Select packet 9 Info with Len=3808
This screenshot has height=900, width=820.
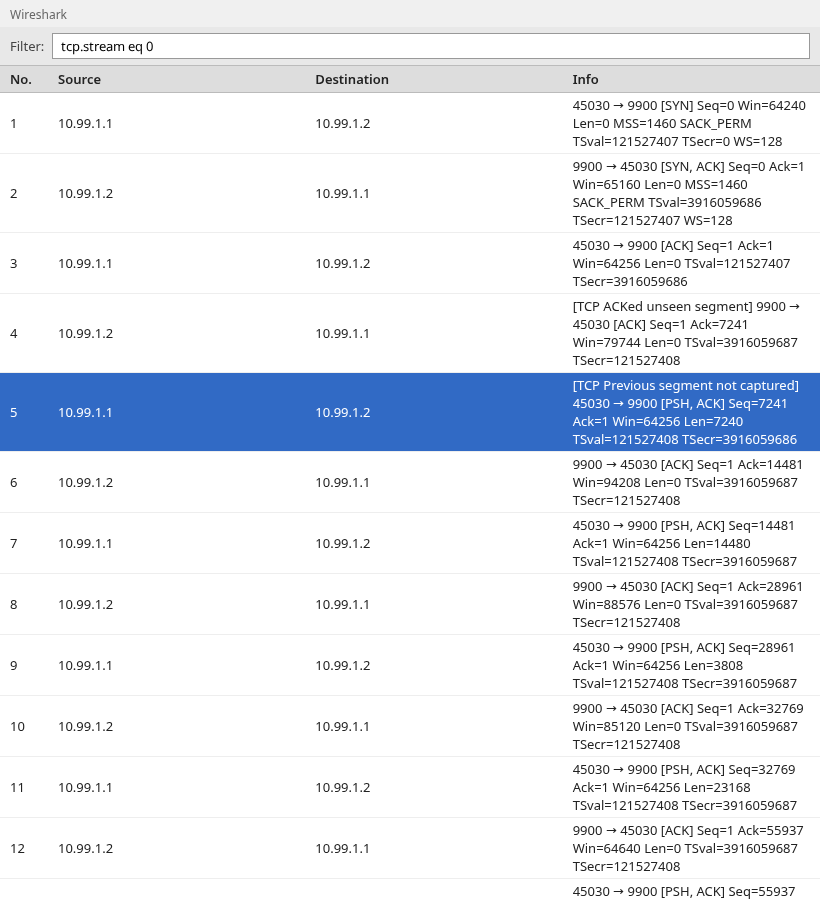click(685, 665)
